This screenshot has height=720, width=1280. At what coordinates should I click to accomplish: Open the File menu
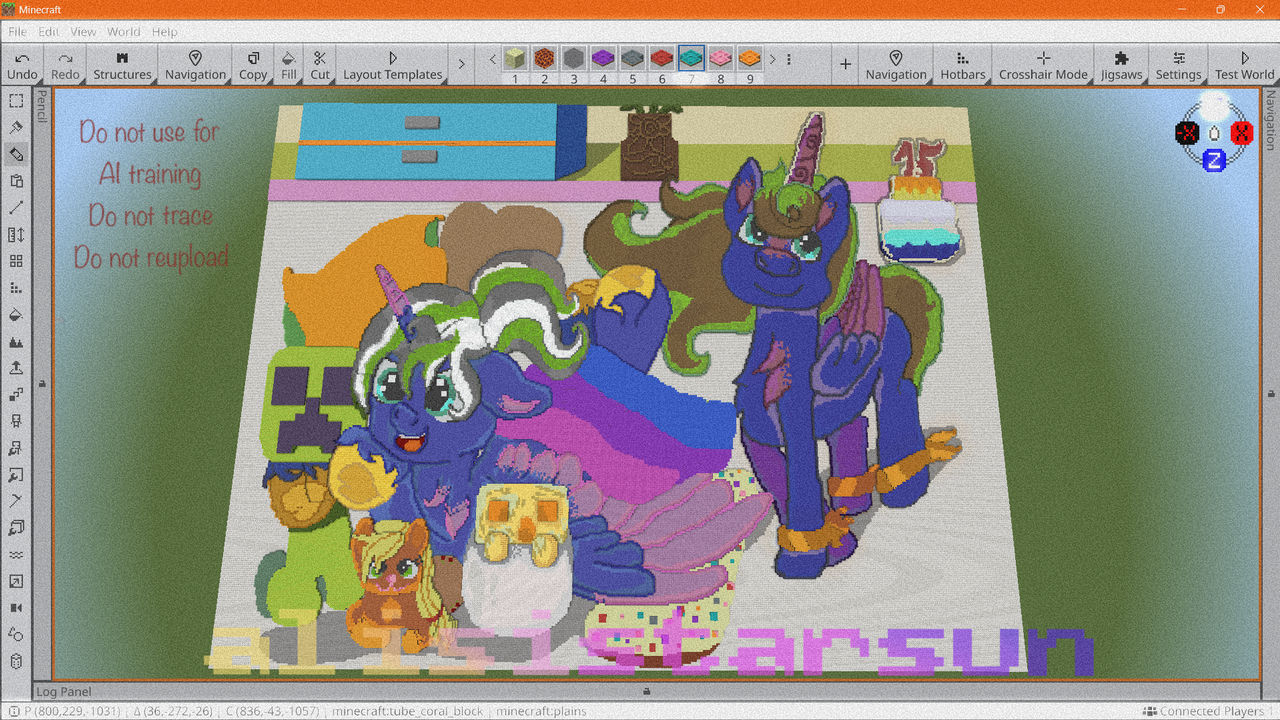click(17, 32)
